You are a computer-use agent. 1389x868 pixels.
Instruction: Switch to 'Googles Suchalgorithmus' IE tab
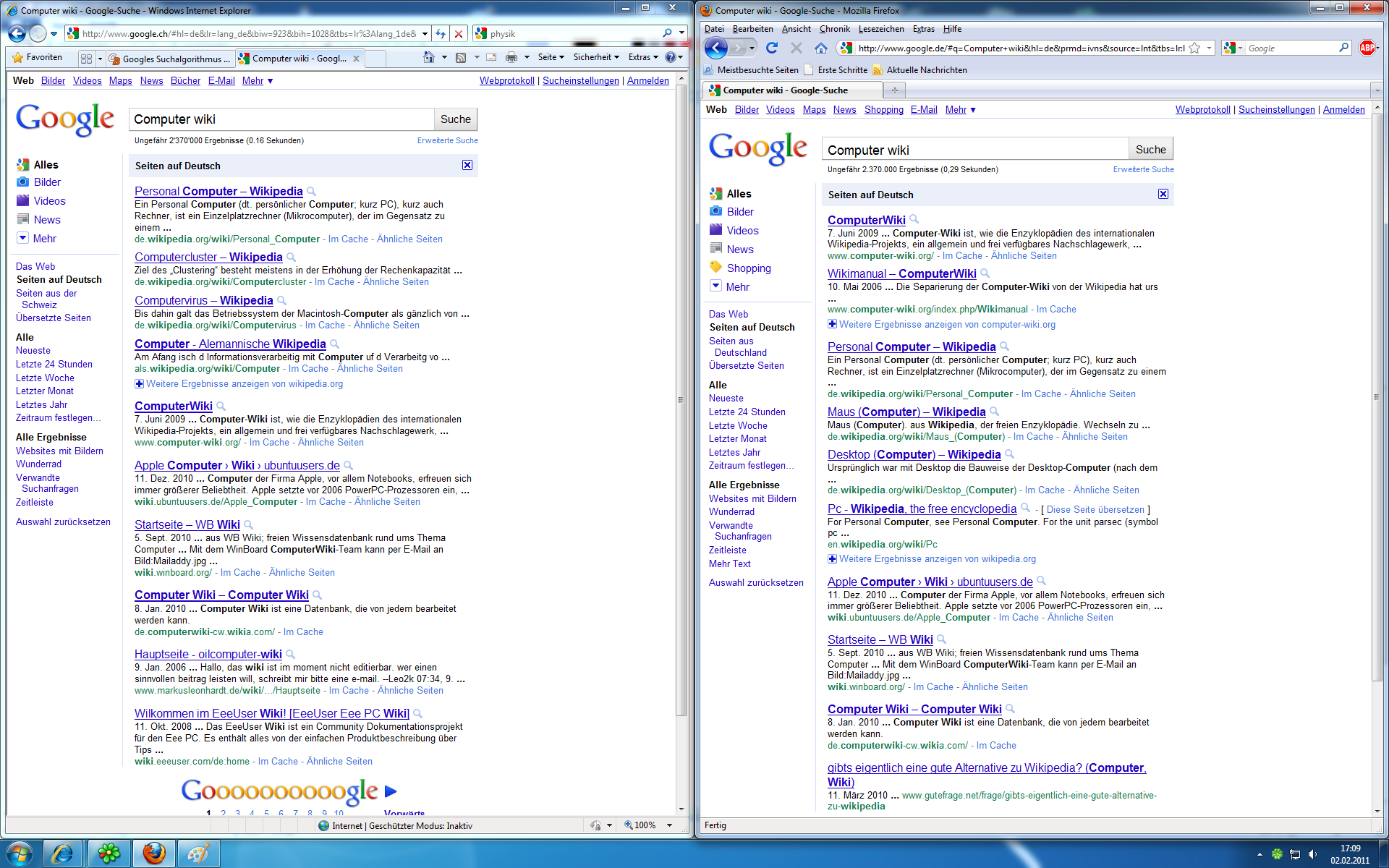point(170,59)
